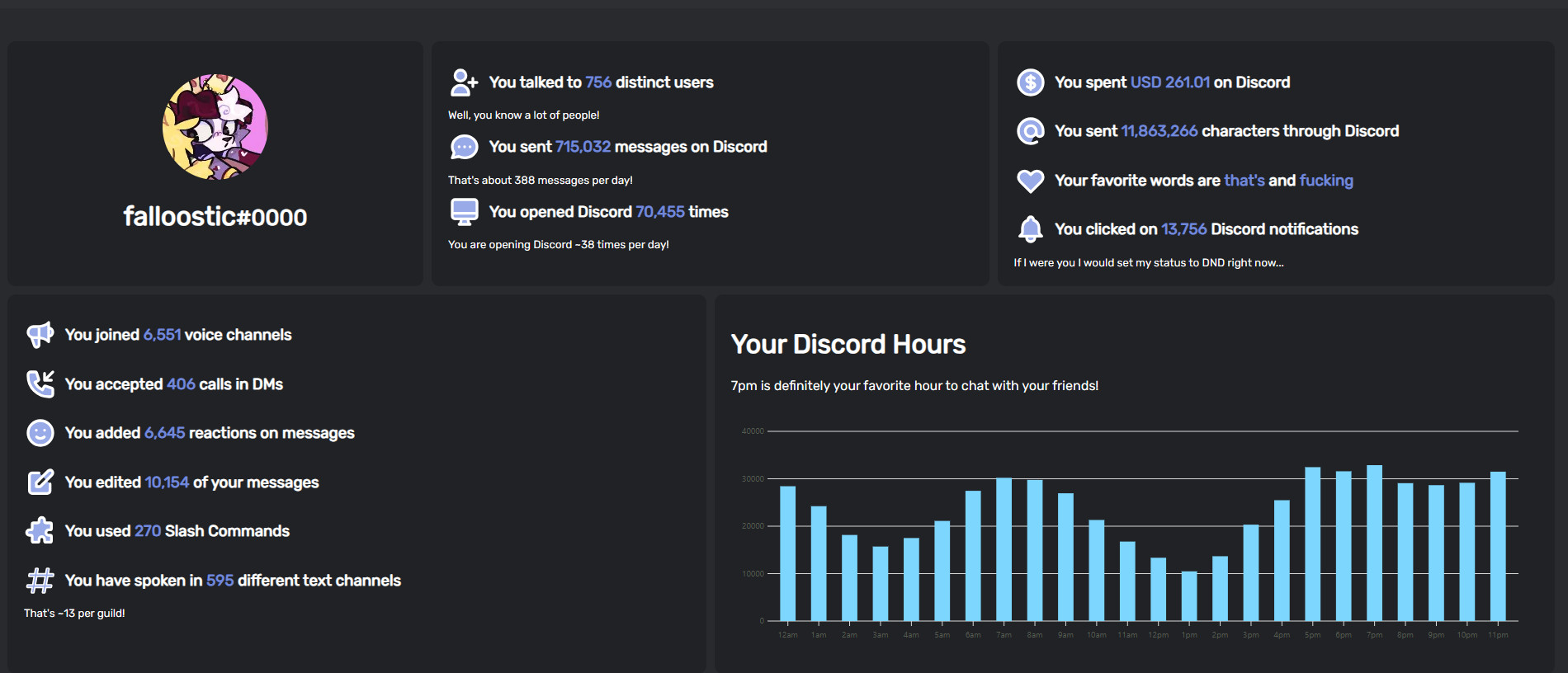Click the "Your Discord Hours" heading
Viewport: 1568px width, 673px height.
[848, 344]
